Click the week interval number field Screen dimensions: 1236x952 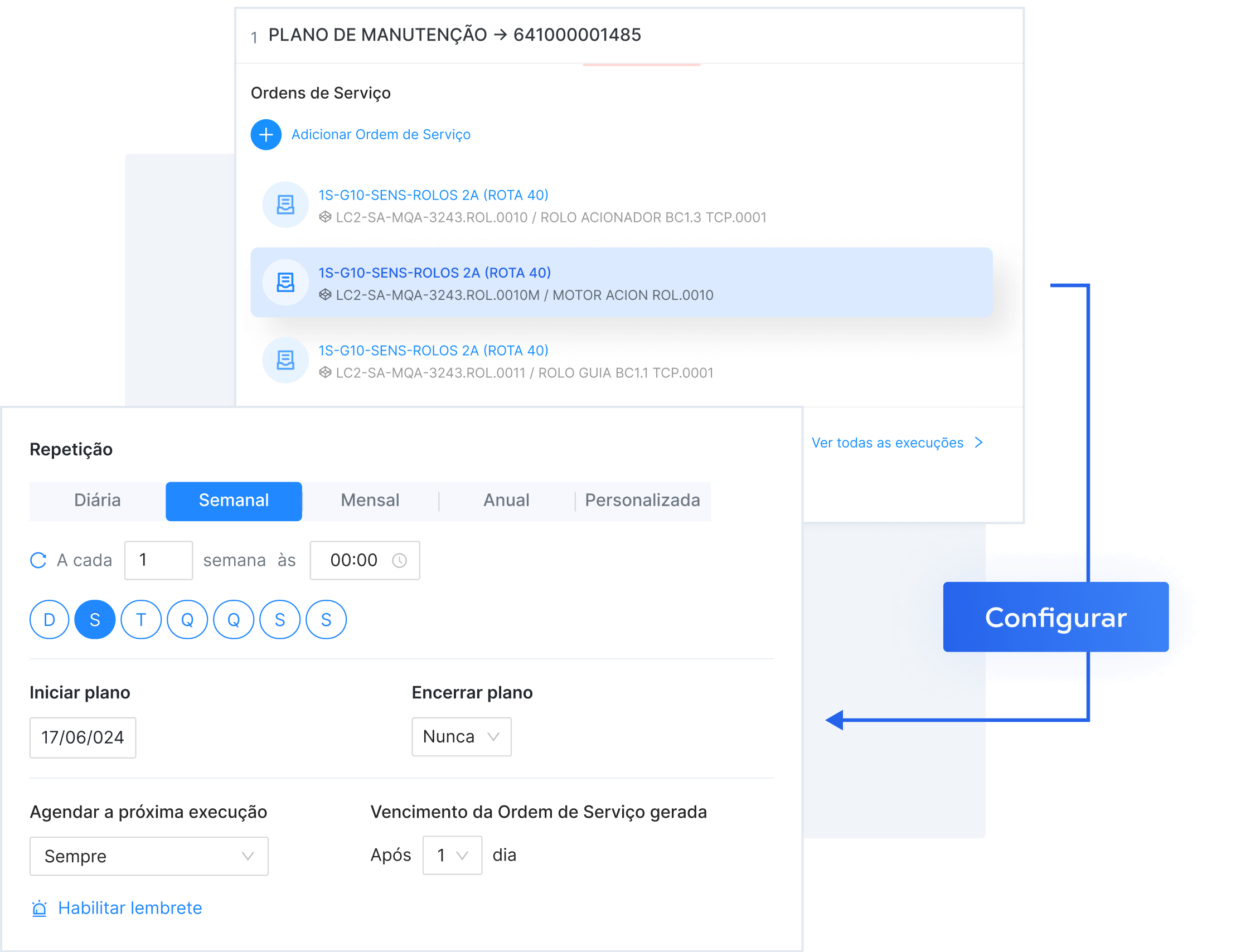[158, 561]
